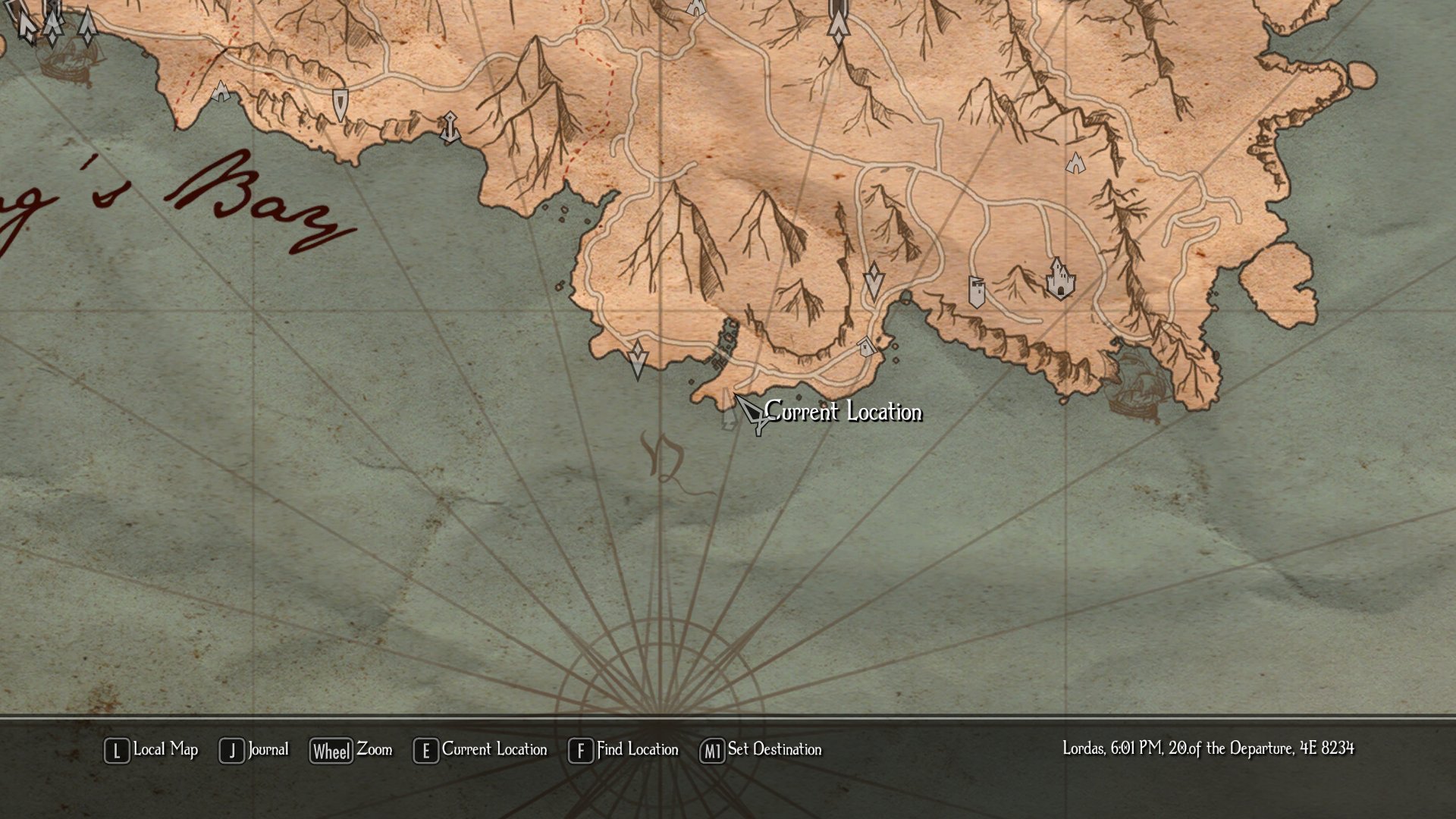Viewport: 1456px width, 819px height.
Task: Click the anchor dock marker
Action: (x=450, y=128)
